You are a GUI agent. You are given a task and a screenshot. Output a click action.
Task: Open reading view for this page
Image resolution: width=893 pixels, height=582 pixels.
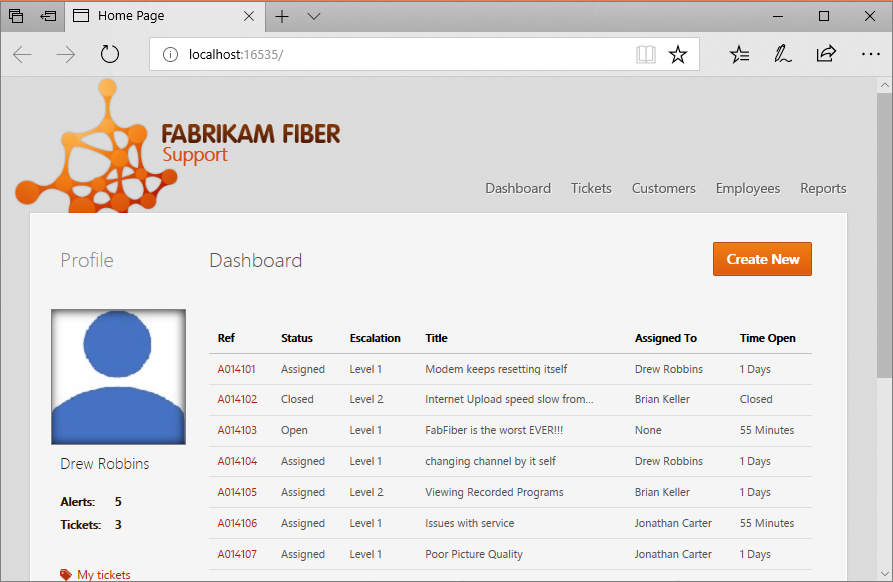coord(645,54)
